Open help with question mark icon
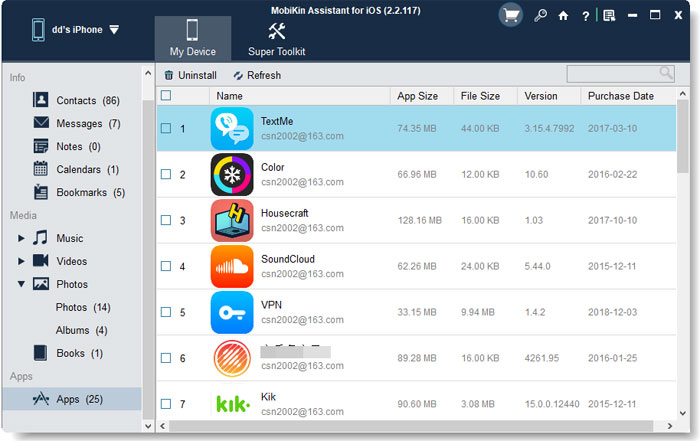The image size is (700, 441). [x=586, y=16]
